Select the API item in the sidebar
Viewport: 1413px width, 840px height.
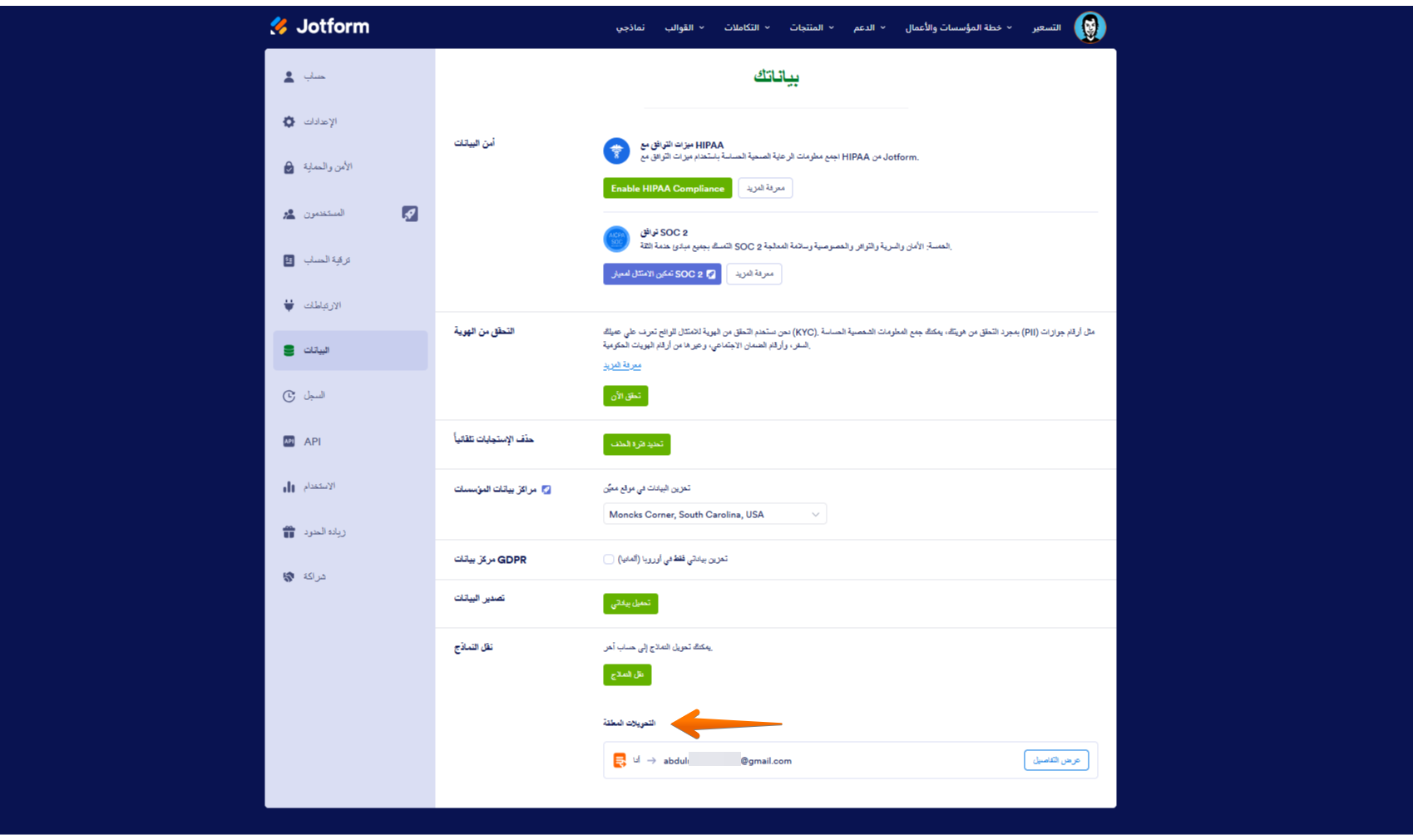[312, 442]
